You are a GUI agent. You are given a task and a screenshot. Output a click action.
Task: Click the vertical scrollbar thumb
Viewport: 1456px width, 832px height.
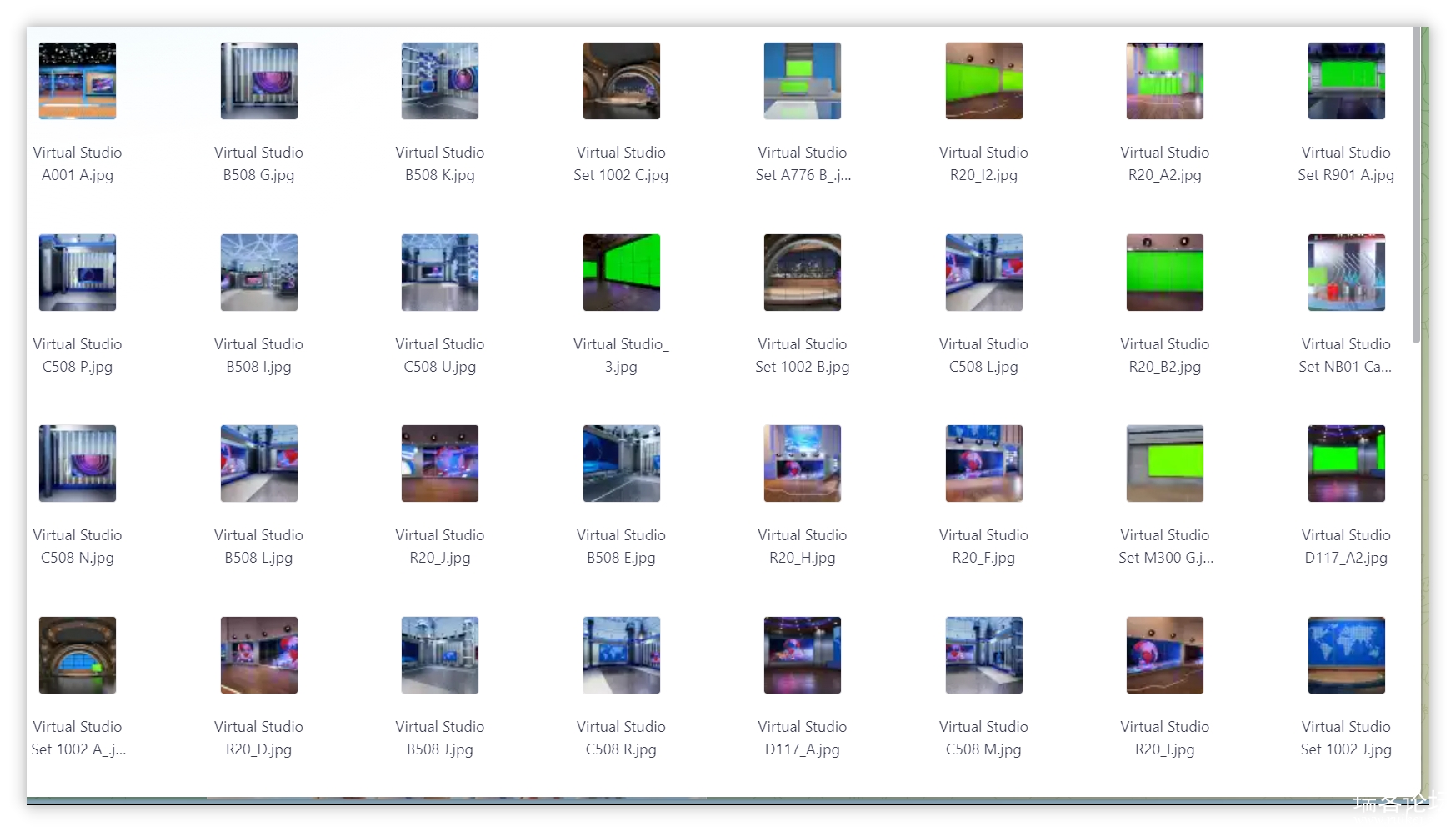(1416, 184)
